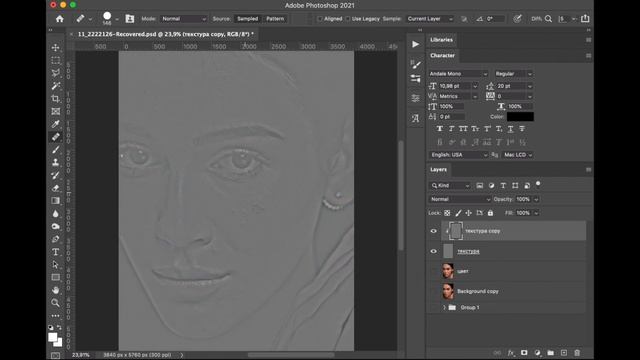This screenshot has width=640, height=360.
Task: Select the Crop tool
Action: pos(56,99)
